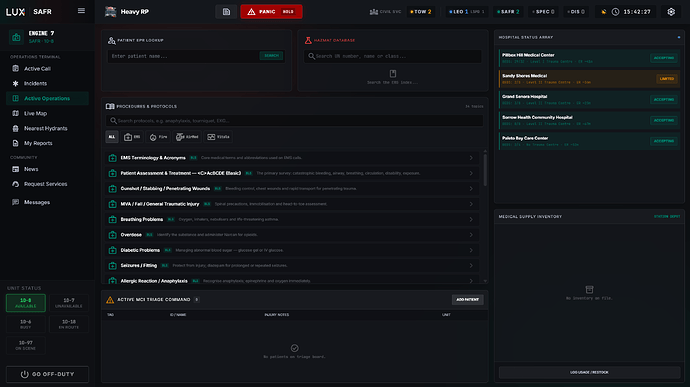Select Pillbox Hill Medical Center card
690x387 pixels.
click(x=589, y=58)
